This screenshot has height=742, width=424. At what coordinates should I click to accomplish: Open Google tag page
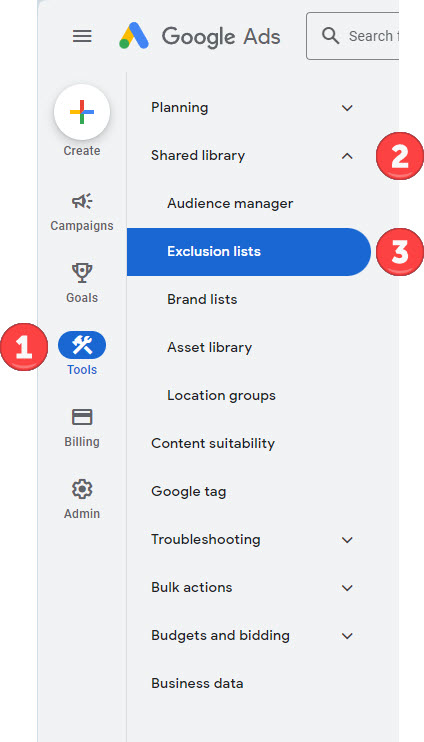point(189,492)
